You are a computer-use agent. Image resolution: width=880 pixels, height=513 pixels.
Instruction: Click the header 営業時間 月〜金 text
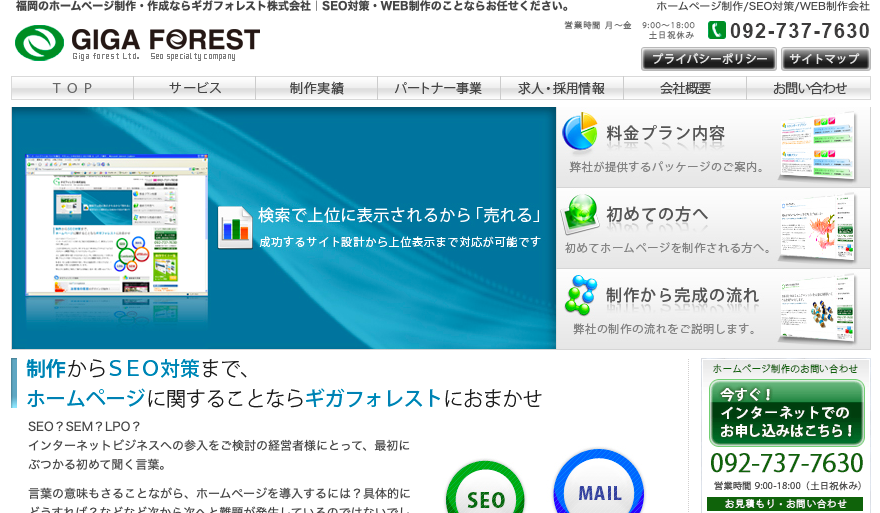pos(598,25)
